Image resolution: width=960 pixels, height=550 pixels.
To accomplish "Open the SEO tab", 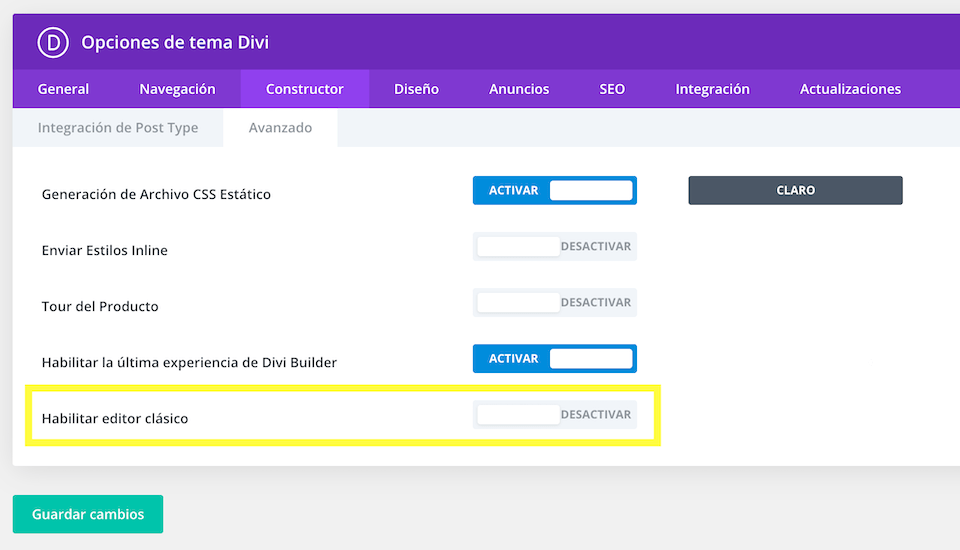I will coord(612,89).
